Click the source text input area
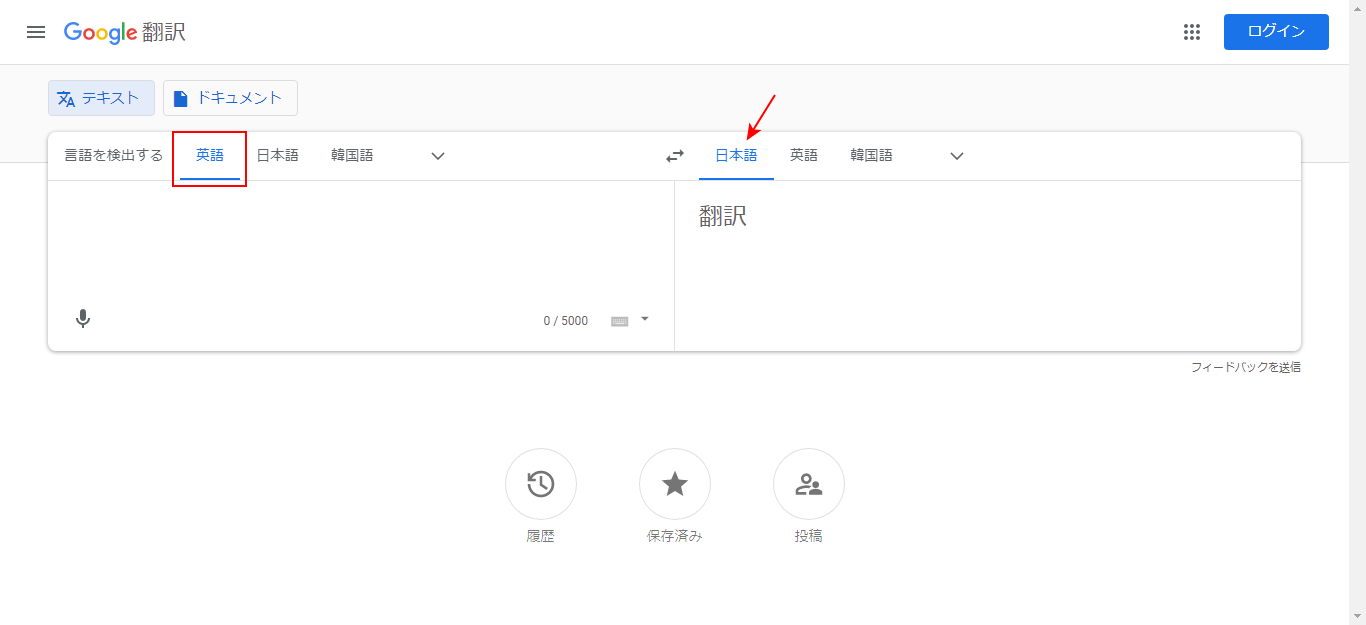Screen dimensions: 1366x625 click(361, 240)
